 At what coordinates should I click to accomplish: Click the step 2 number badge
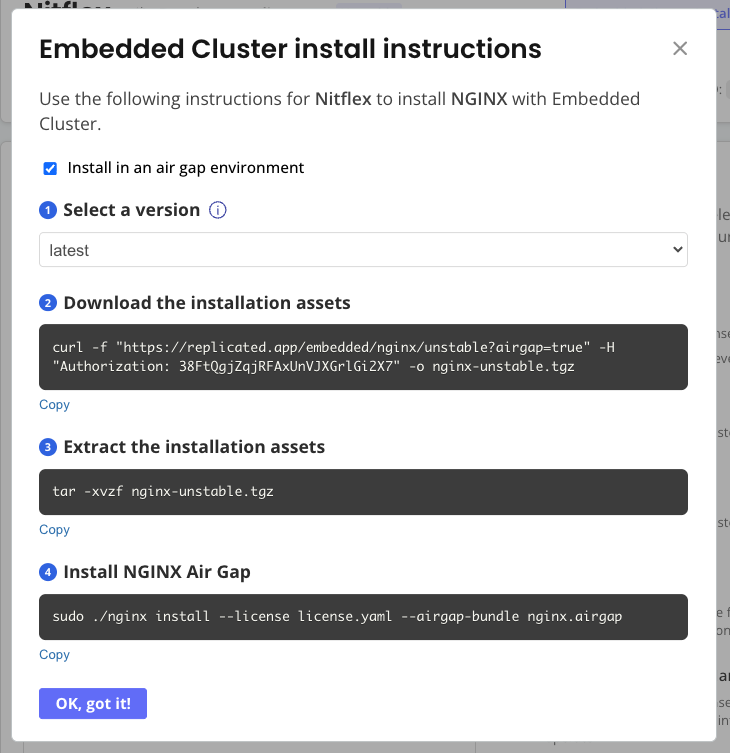[x=47, y=303]
